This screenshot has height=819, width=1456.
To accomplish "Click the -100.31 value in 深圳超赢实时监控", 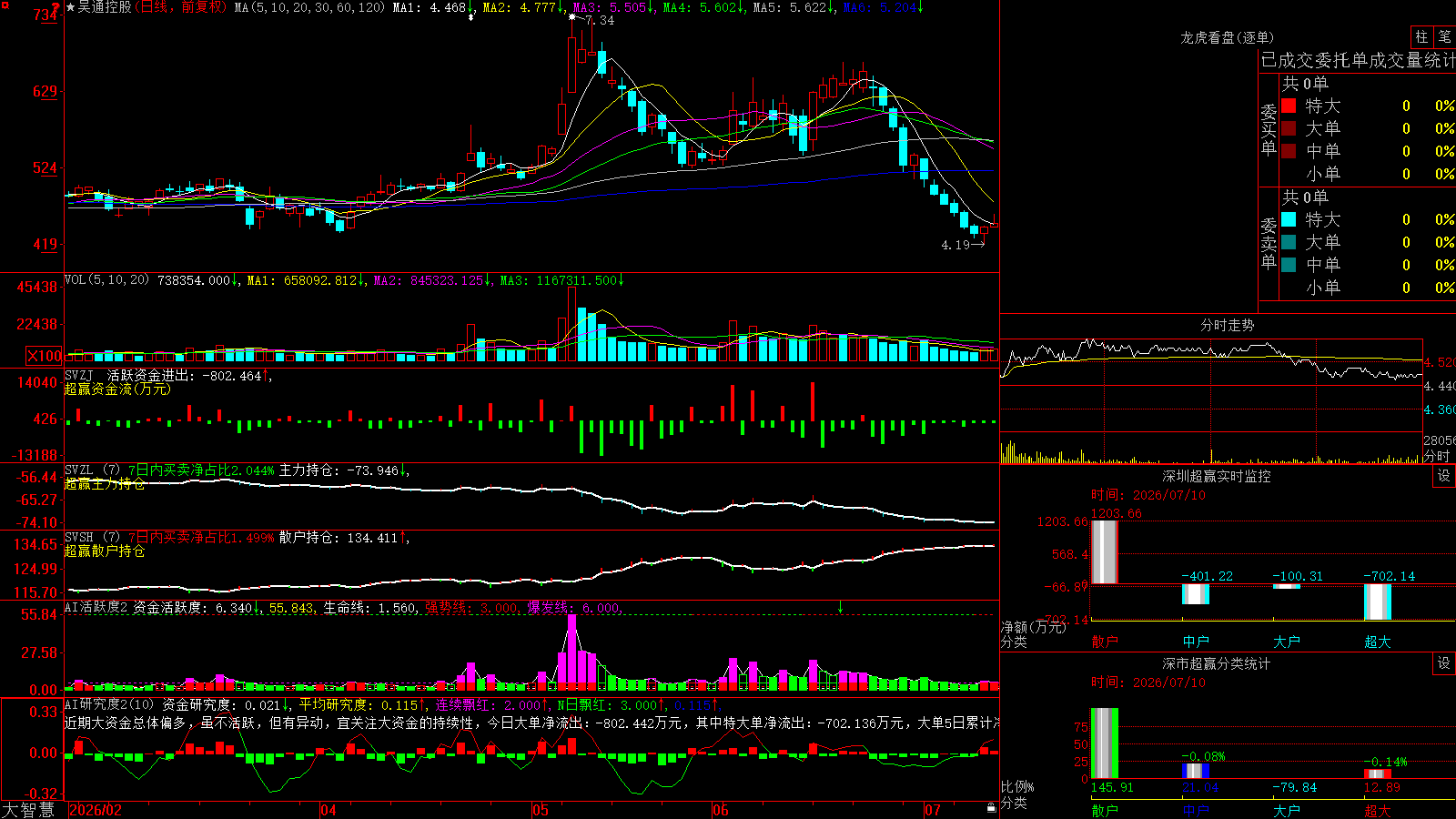I will click(x=1299, y=576).
